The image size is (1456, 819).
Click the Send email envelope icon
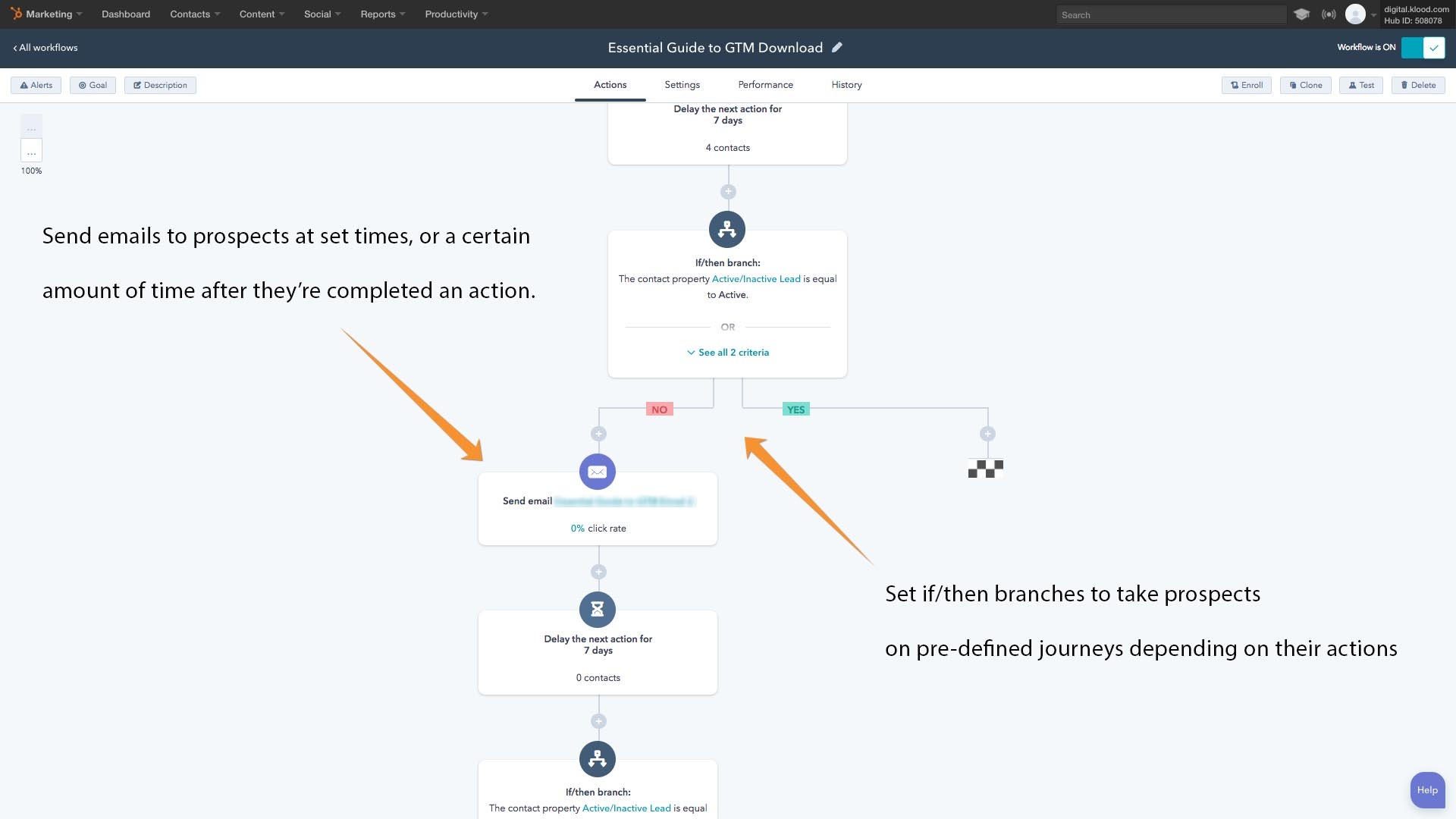598,472
